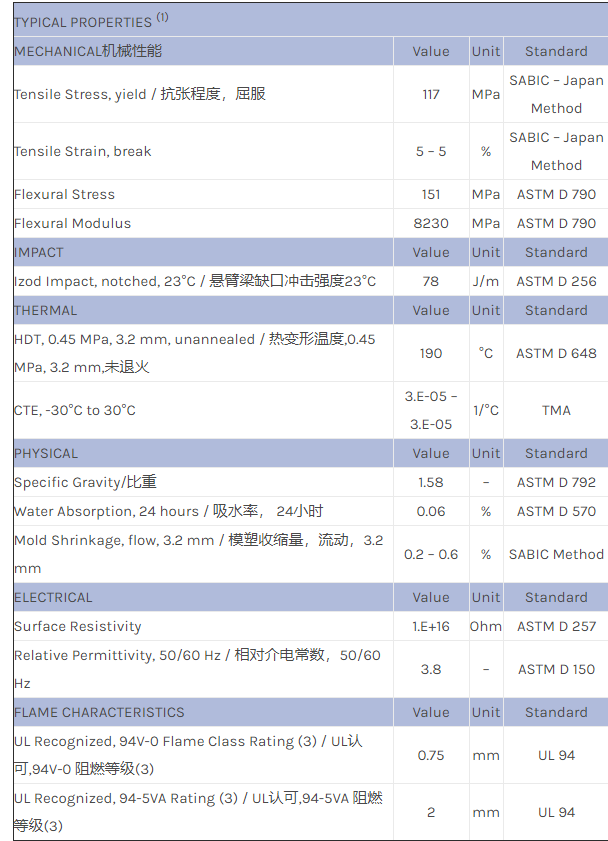Click the Tensile Stress yield value 117
The height and width of the screenshot is (841, 608).
[431, 94]
